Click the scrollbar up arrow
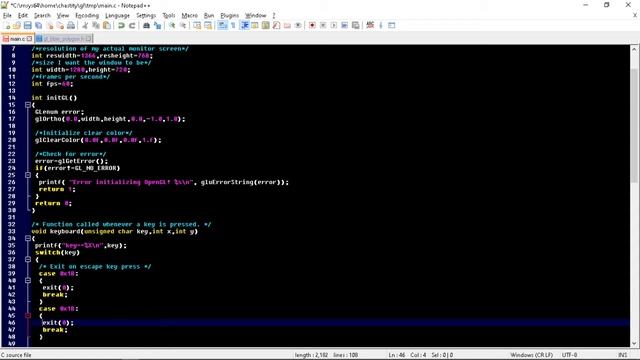Screen dimensions: 640x360 pos(635,49)
